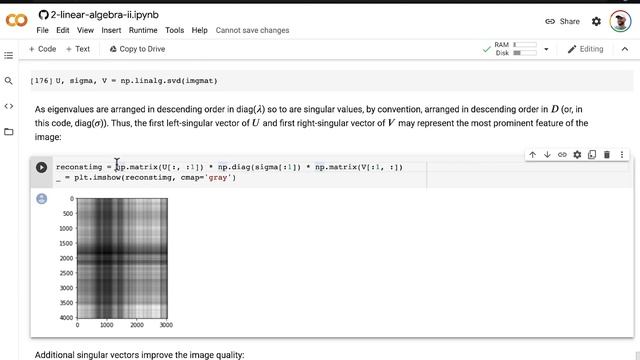This screenshot has height=360, width=640.
Task: Open cell settings gear icon
Action: pyautogui.click(x=577, y=155)
